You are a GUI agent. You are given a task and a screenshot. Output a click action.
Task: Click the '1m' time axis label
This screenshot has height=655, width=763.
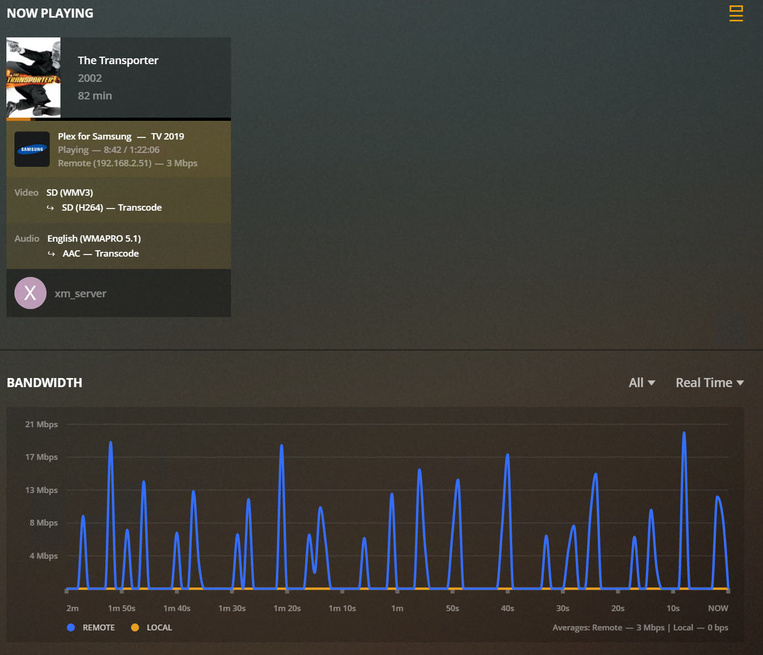(x=397, y=608)
